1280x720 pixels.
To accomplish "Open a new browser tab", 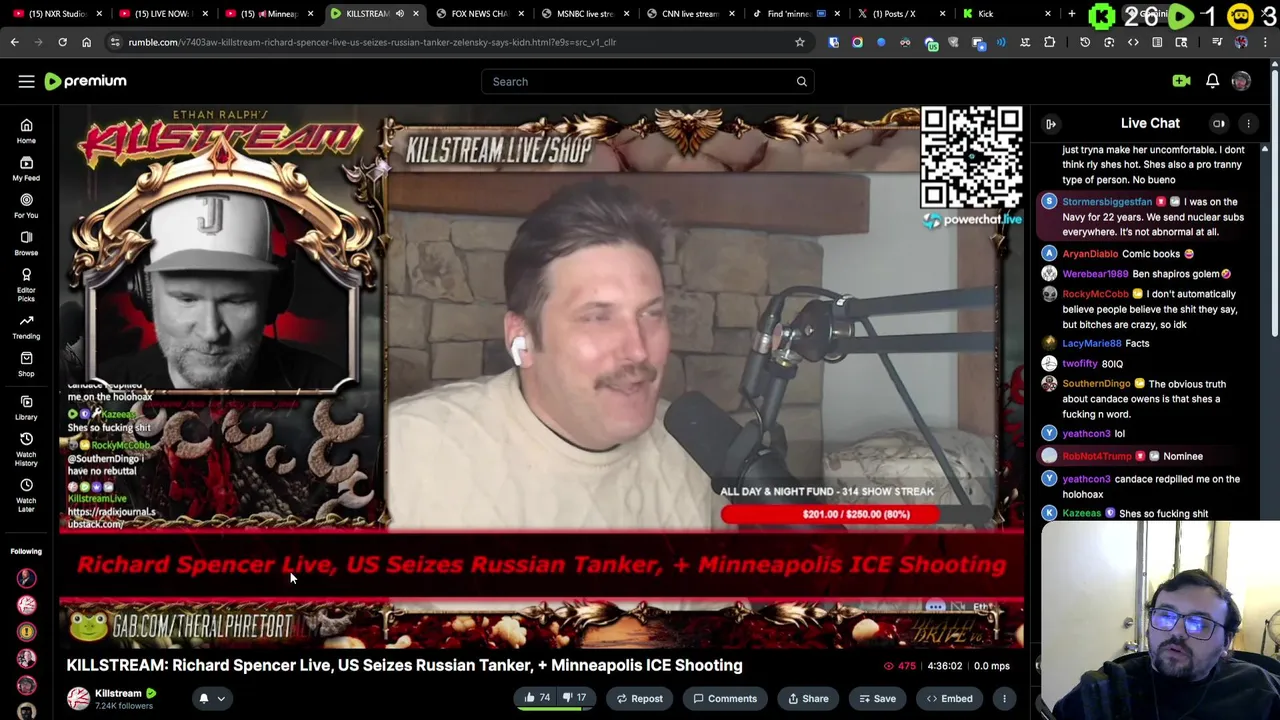I will [x=1071, y=14].
